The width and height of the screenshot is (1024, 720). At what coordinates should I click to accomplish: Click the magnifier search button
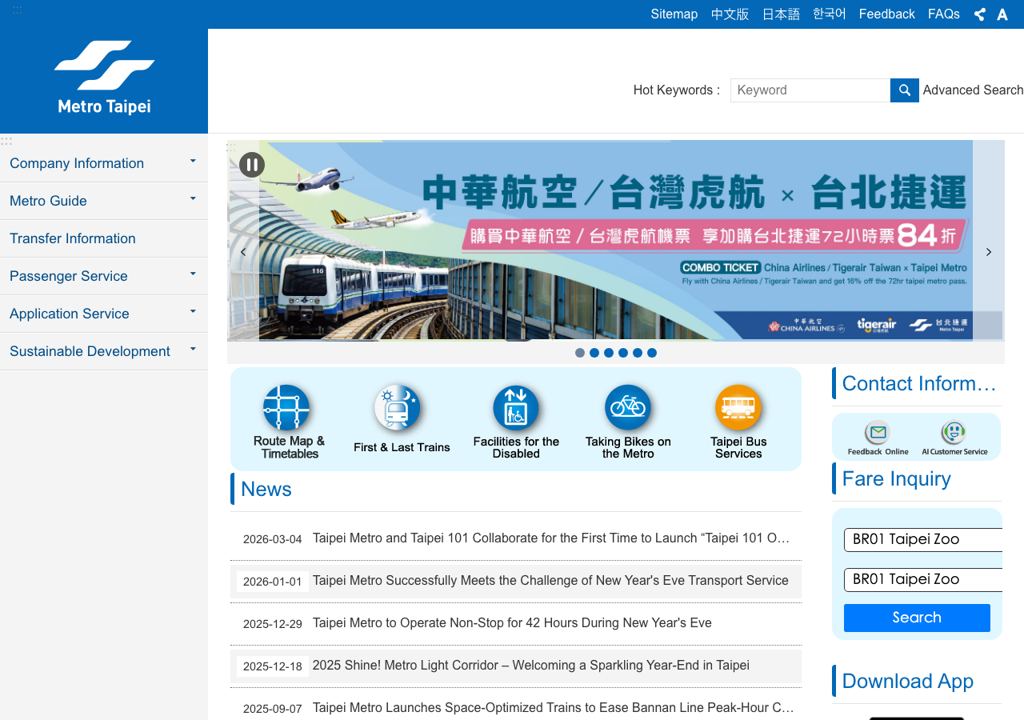point(904,90)
